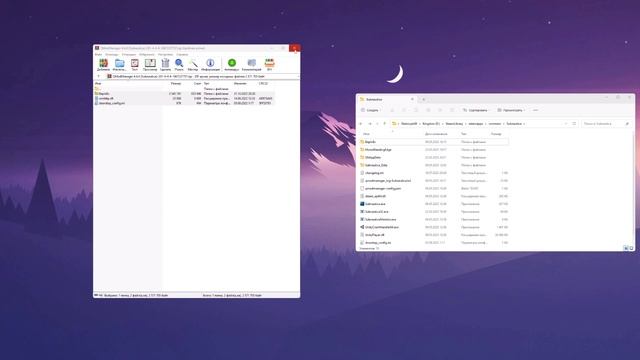Select UnityCrashHandler64.exe in File Explorer
Screen dimensions: 640x360
coord(434,227)
